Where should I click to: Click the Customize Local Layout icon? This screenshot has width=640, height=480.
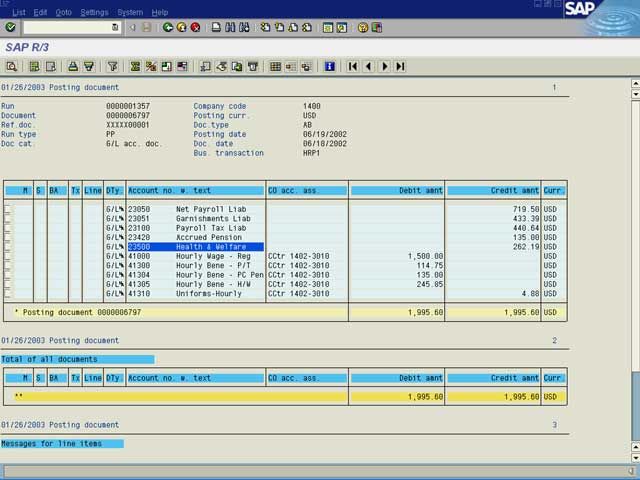(377, 27)
